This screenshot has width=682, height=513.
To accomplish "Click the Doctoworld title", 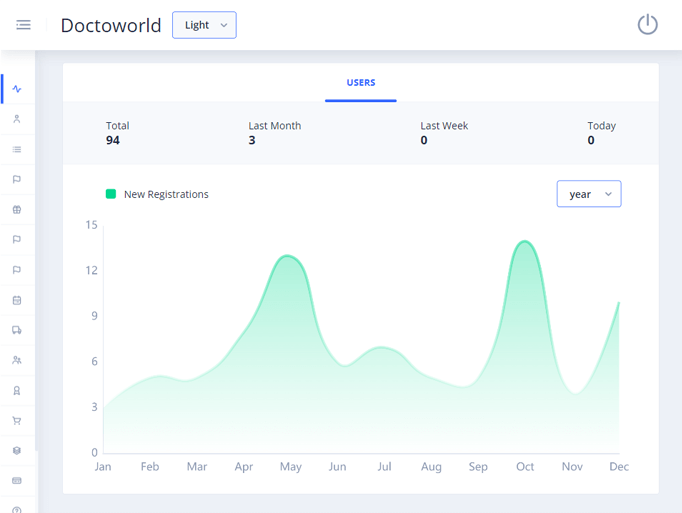I will point(111,26).
